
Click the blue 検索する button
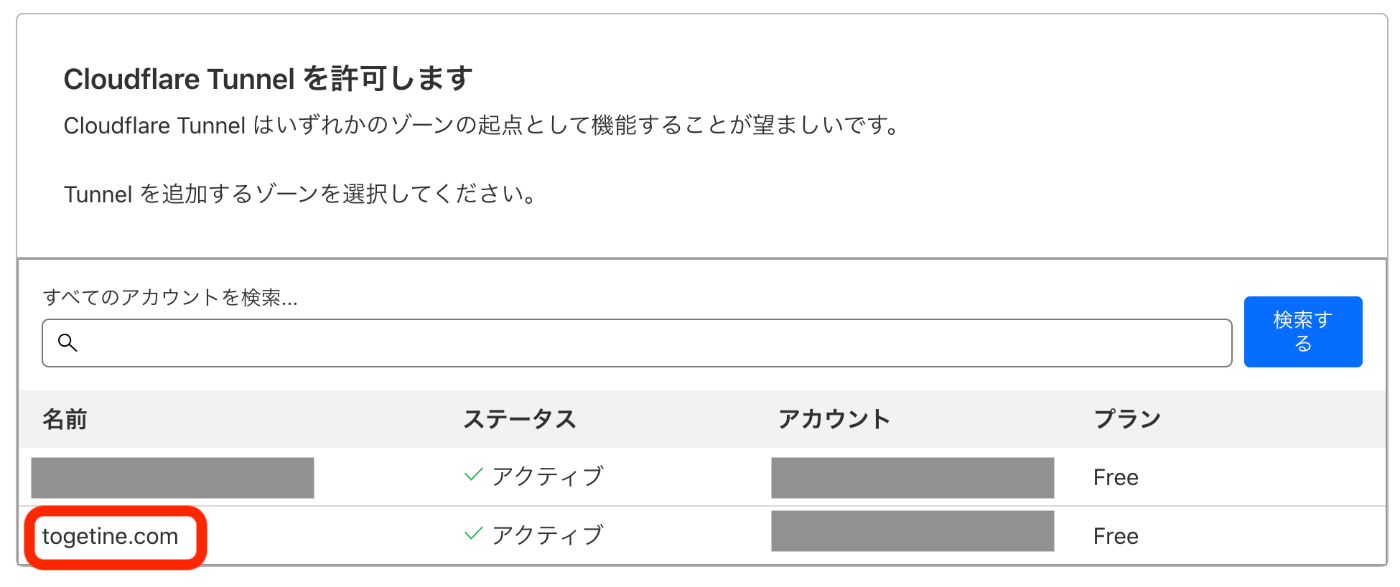[x=1303, y=332]
